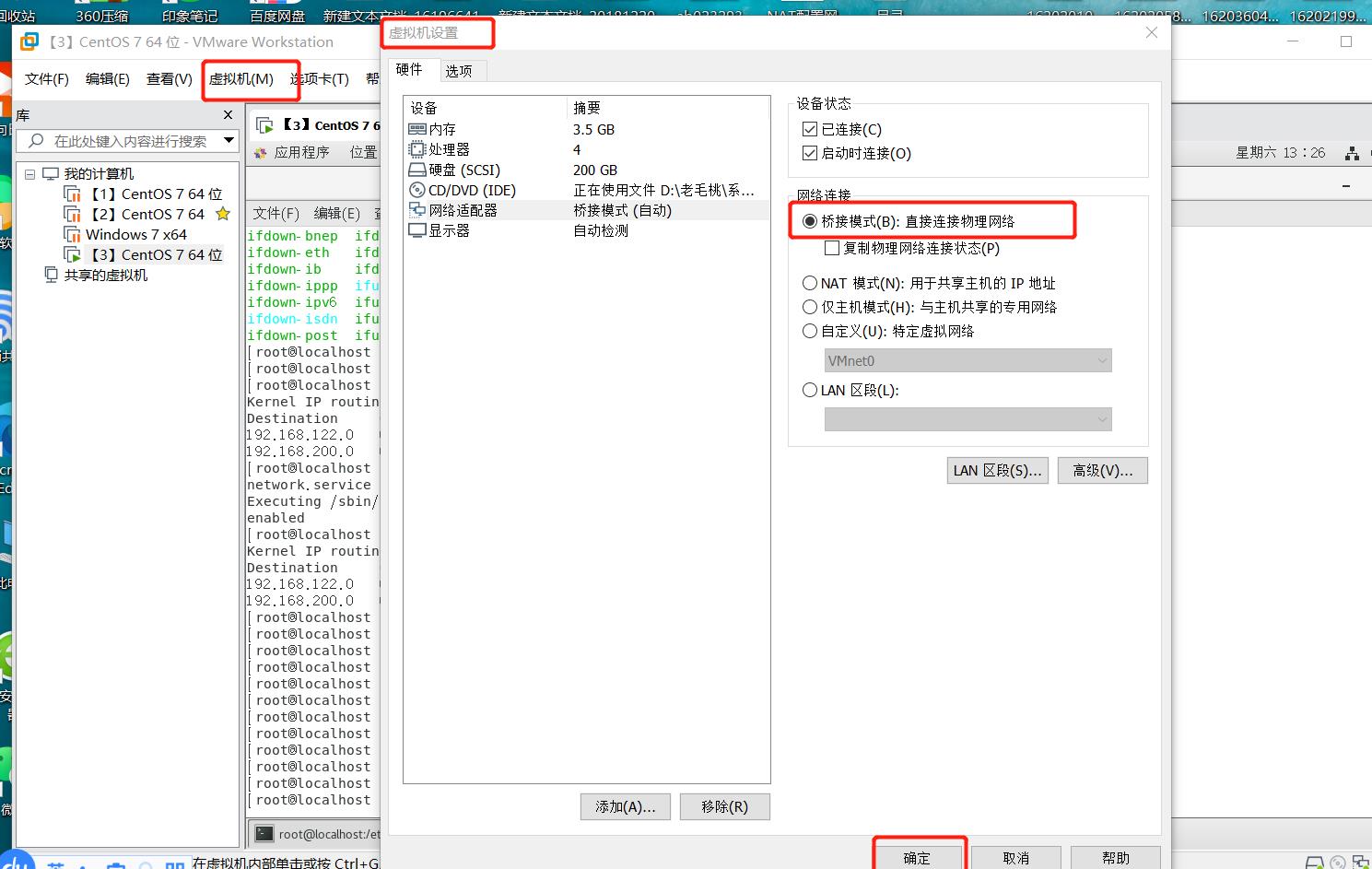
Task: Toggle the 启动时连接(O) checkbox
Action: (x=810, y=153)
